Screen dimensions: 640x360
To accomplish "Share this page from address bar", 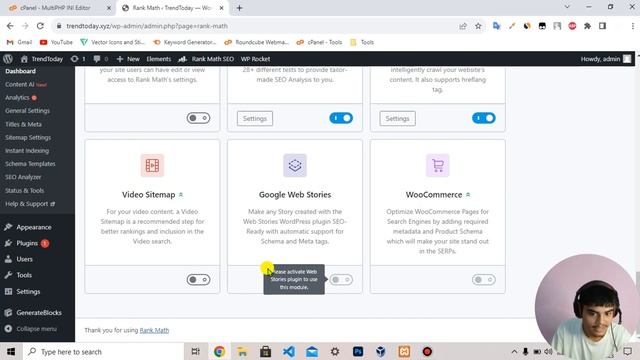I will [x=463, y=26].
